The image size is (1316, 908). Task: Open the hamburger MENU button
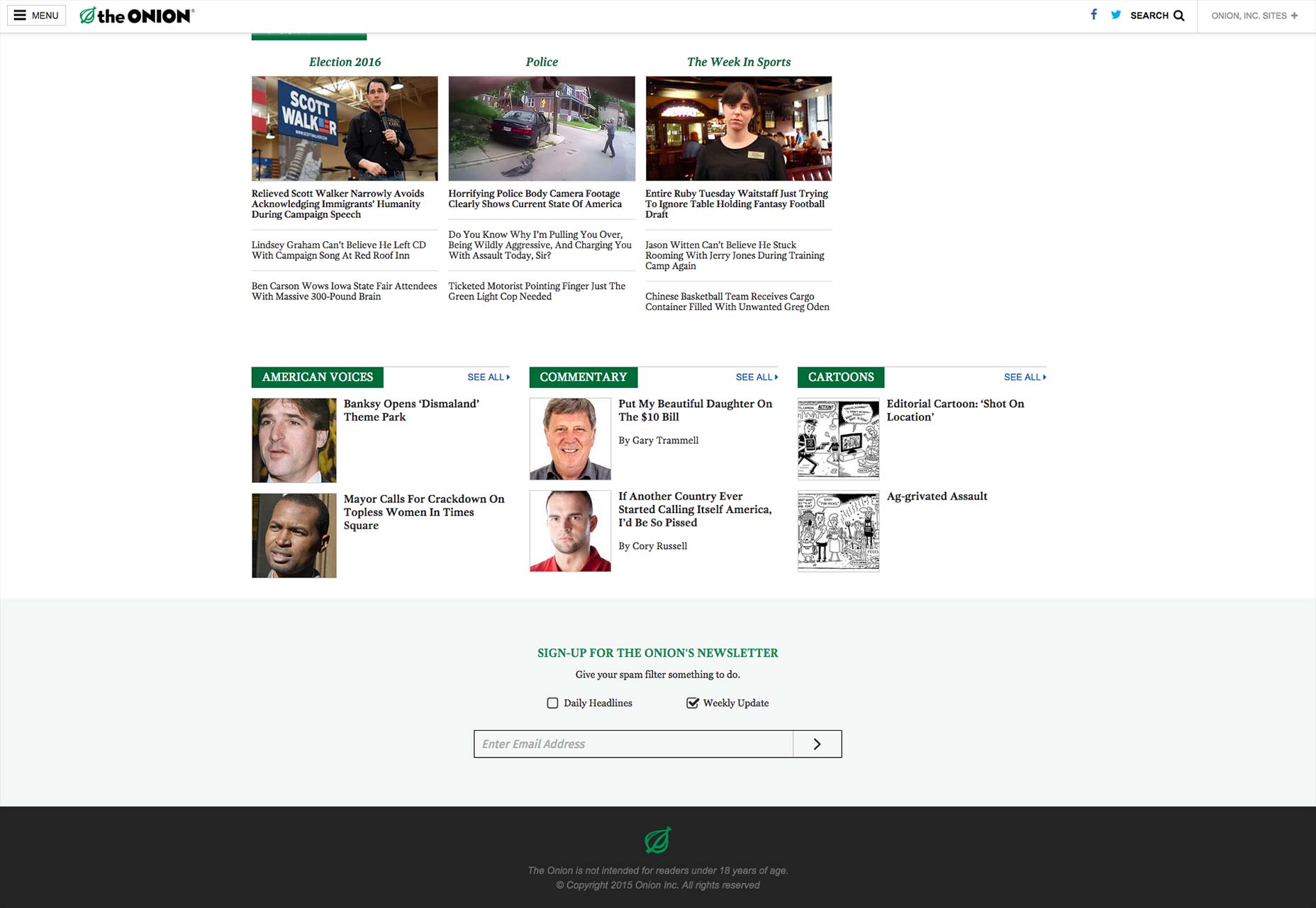pos(36,16)
